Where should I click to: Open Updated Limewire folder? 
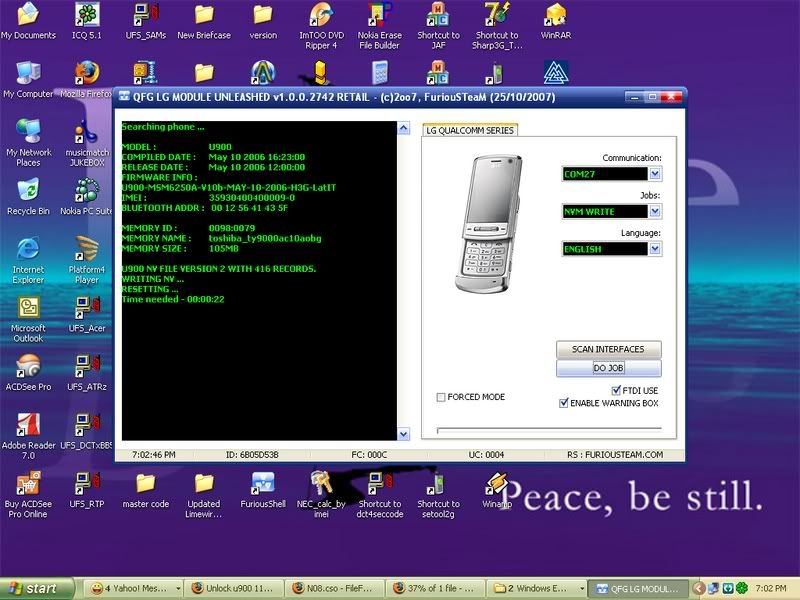[204, 495]
